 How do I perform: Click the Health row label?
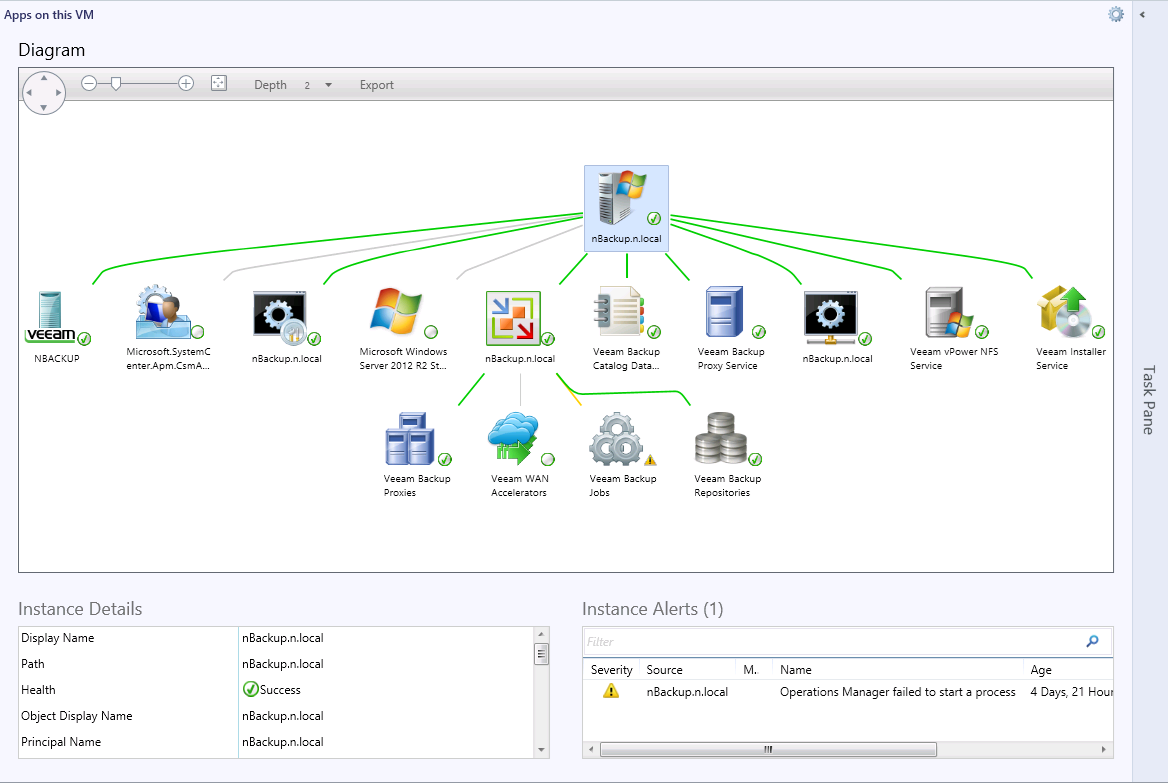coord(38,690)
